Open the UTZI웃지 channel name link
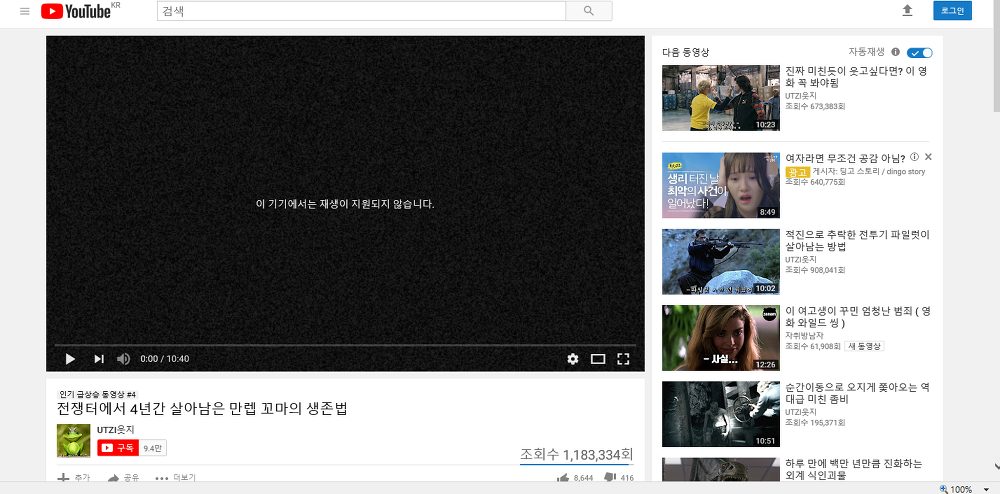 115,430
